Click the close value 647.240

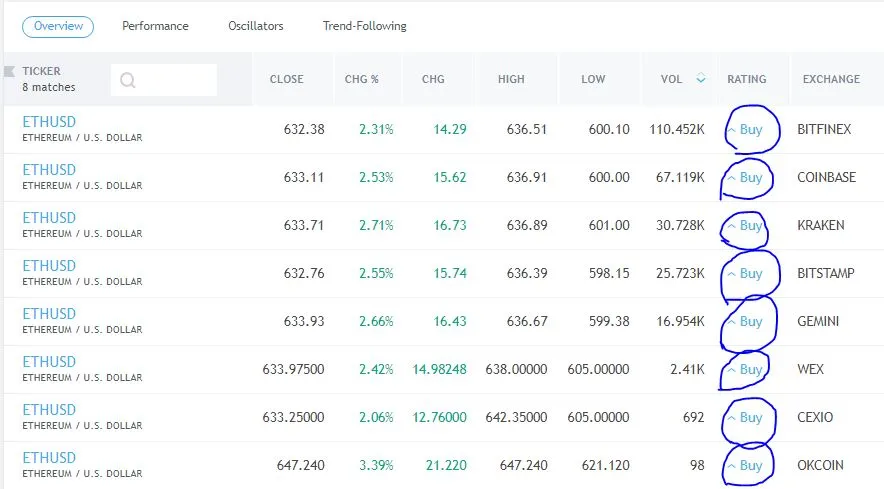click(300, 465)
